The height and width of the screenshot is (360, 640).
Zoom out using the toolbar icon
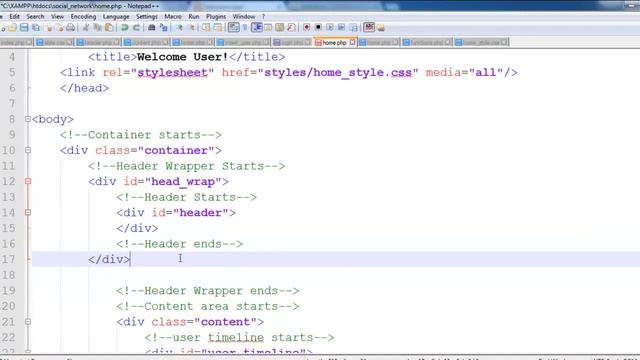pos(192,27)
